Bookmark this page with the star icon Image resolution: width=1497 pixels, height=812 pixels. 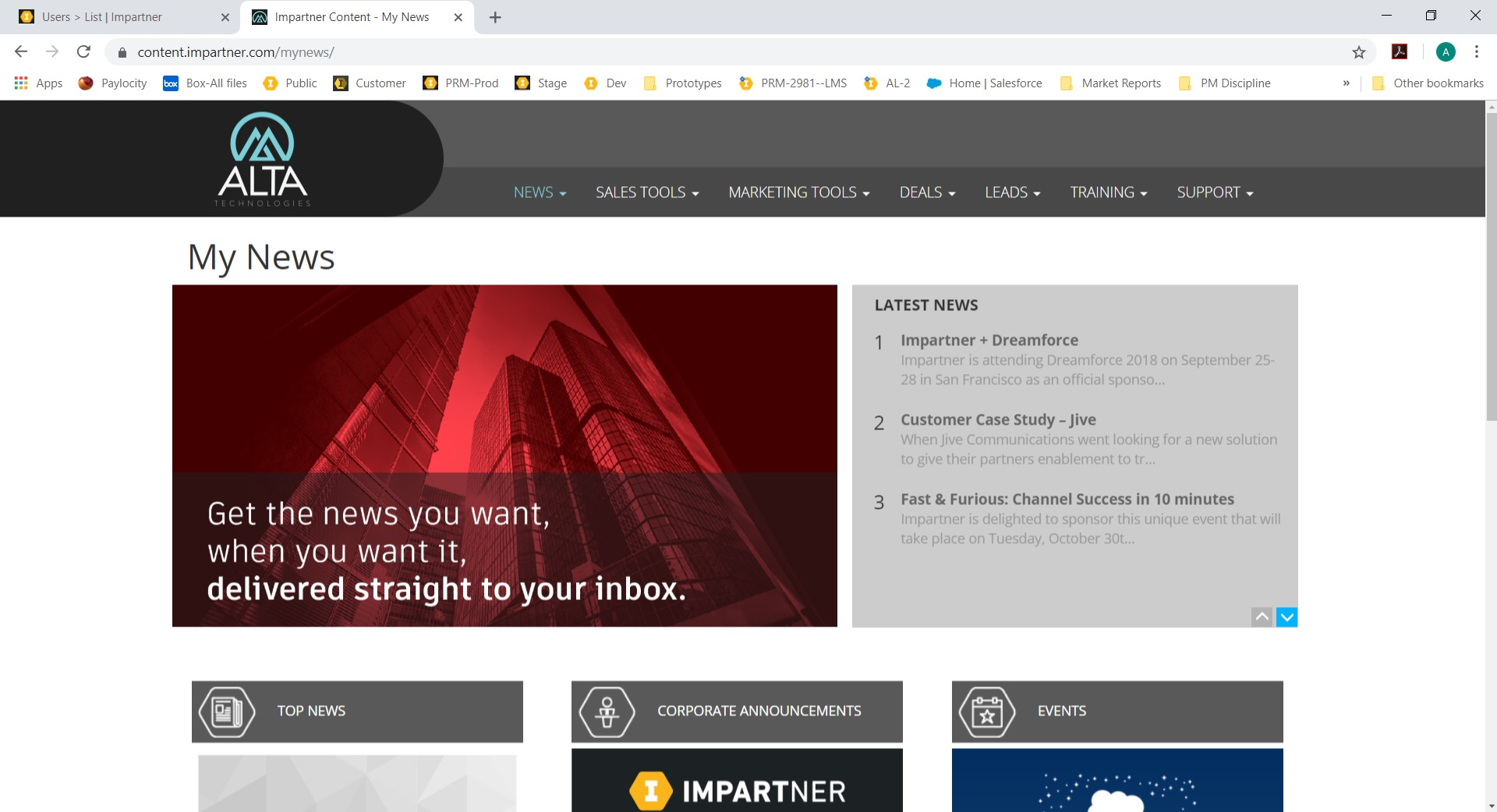[x=1359, y=52]
